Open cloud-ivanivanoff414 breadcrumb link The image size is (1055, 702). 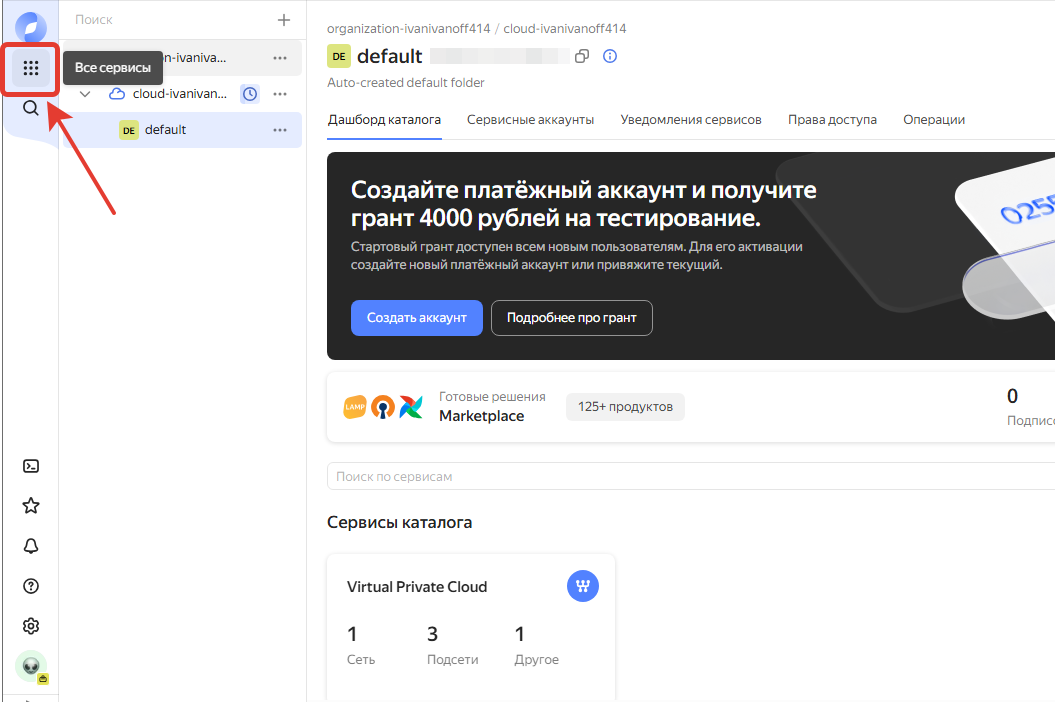(x=565, y=29)
